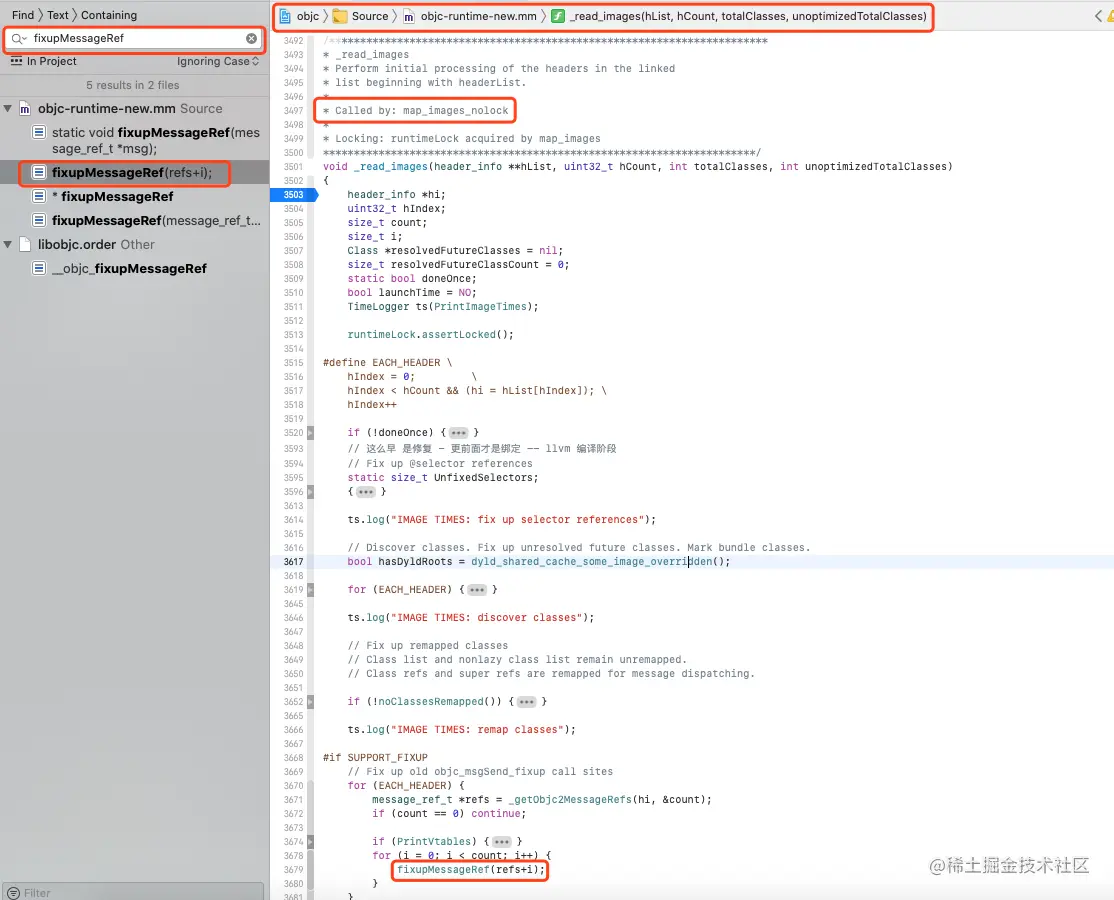This screenshot has height=900, width=1114.
Task: Clear the fixupMessageRef search text
Action: point(252,38)
